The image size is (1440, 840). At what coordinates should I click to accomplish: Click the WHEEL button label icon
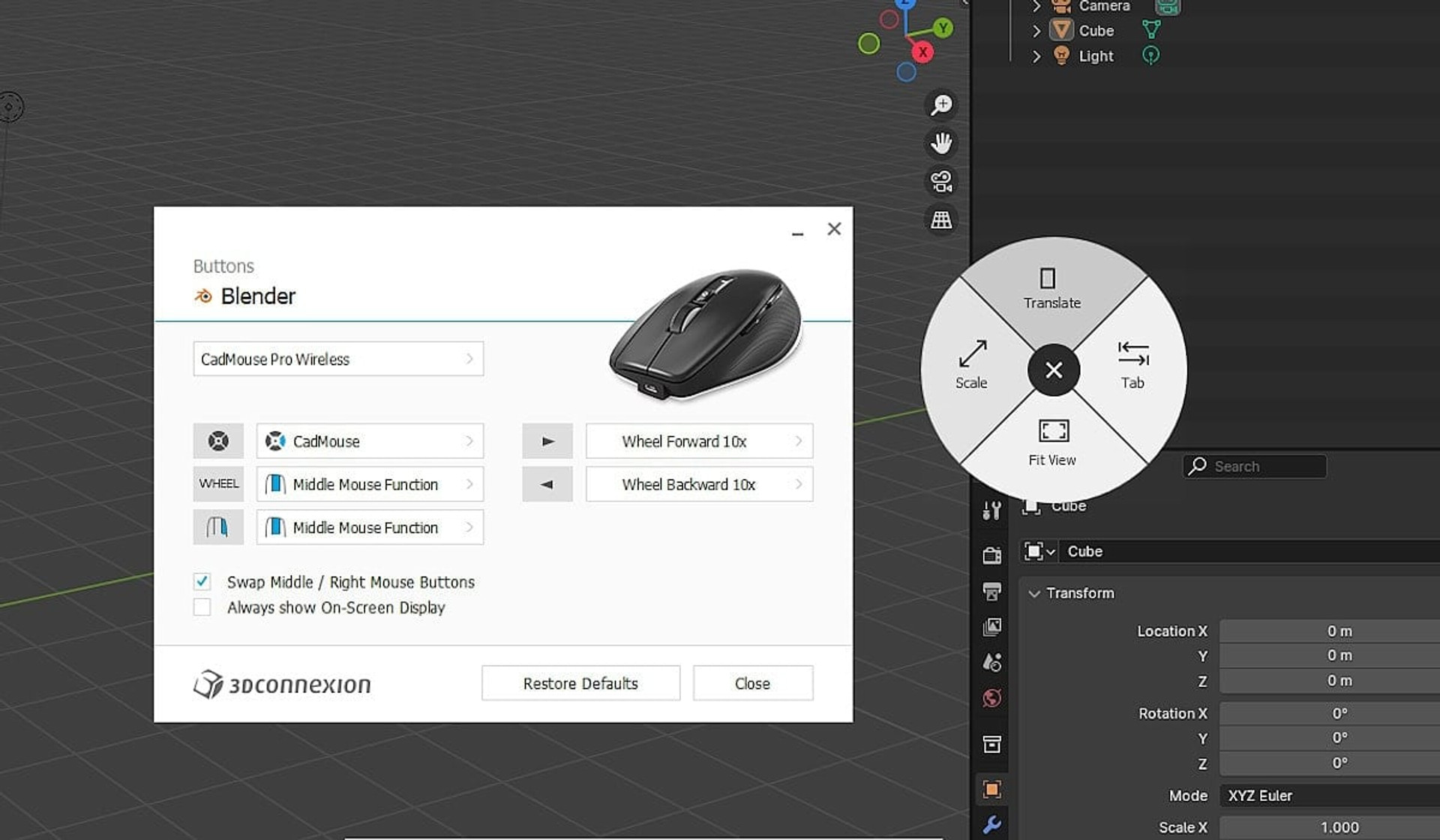(218, 484)
